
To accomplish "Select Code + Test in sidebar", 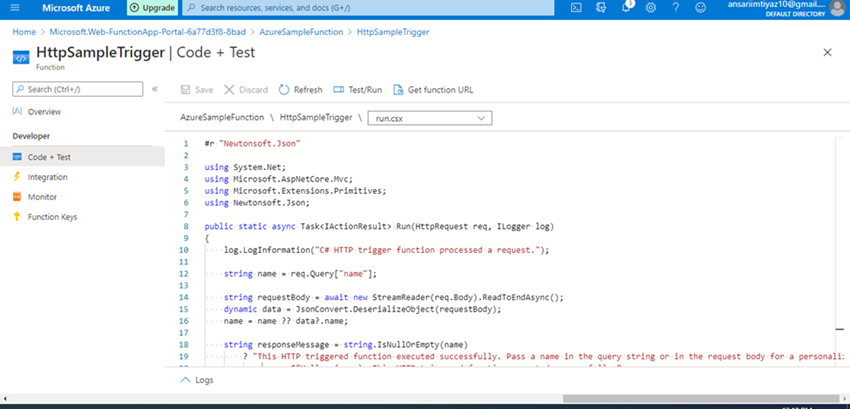I will pyautogui.click(x=82, y=157).
